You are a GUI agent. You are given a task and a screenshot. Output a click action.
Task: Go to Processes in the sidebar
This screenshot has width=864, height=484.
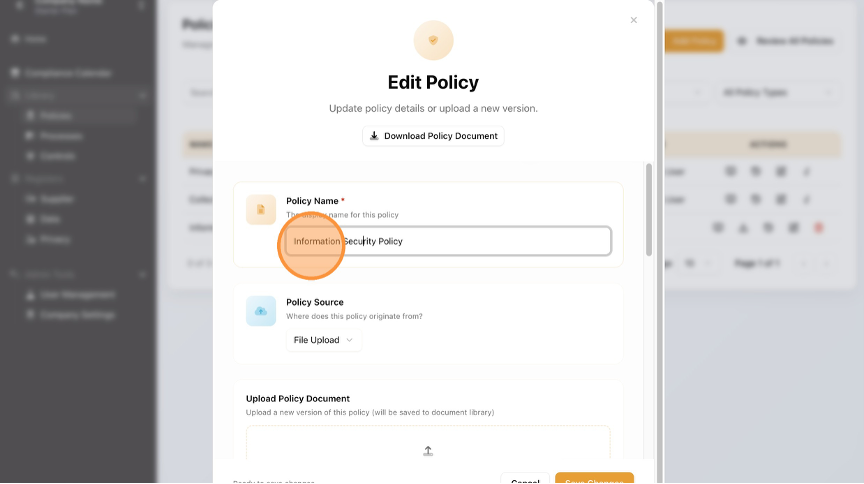pyautogui.click(x=61, y=136)
